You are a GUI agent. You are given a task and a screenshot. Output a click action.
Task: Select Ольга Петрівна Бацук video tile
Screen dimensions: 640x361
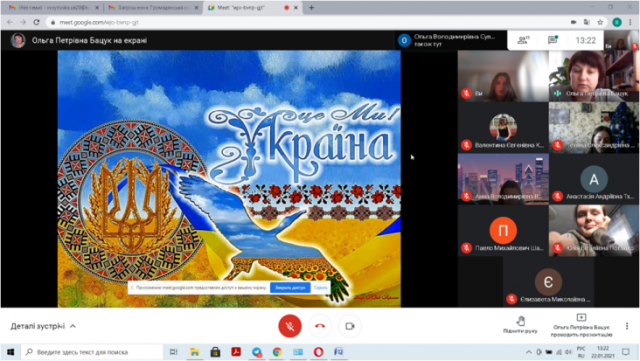click(x=593, y=76)
